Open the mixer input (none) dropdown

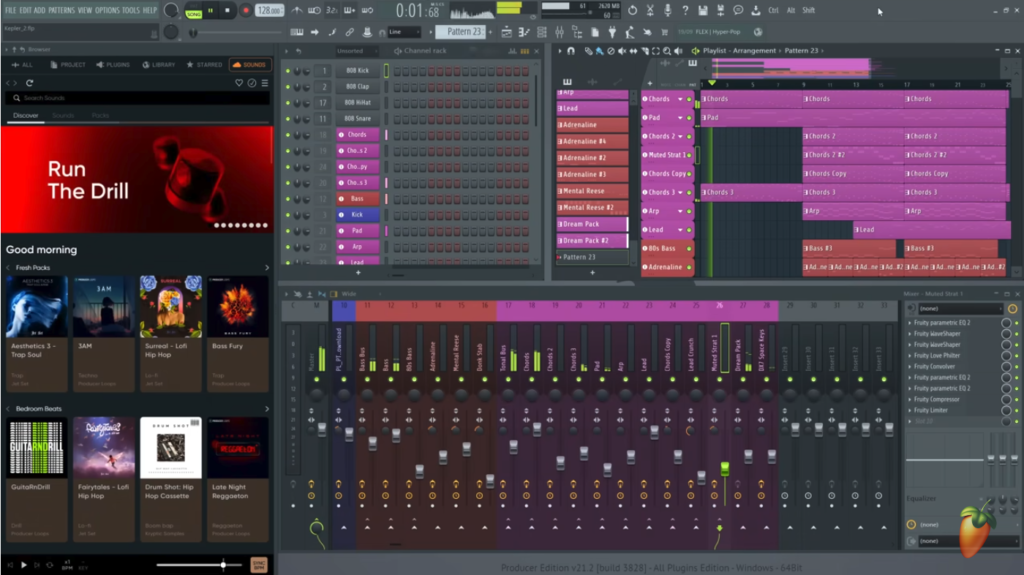point(959,308)
